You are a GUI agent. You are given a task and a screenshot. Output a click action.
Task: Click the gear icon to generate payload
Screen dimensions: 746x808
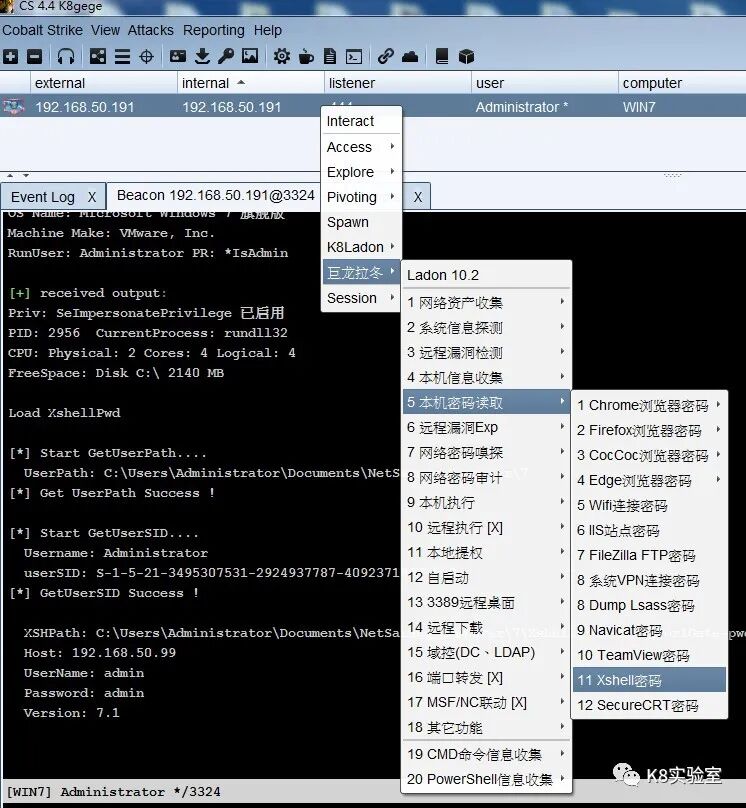click(281, 56)
